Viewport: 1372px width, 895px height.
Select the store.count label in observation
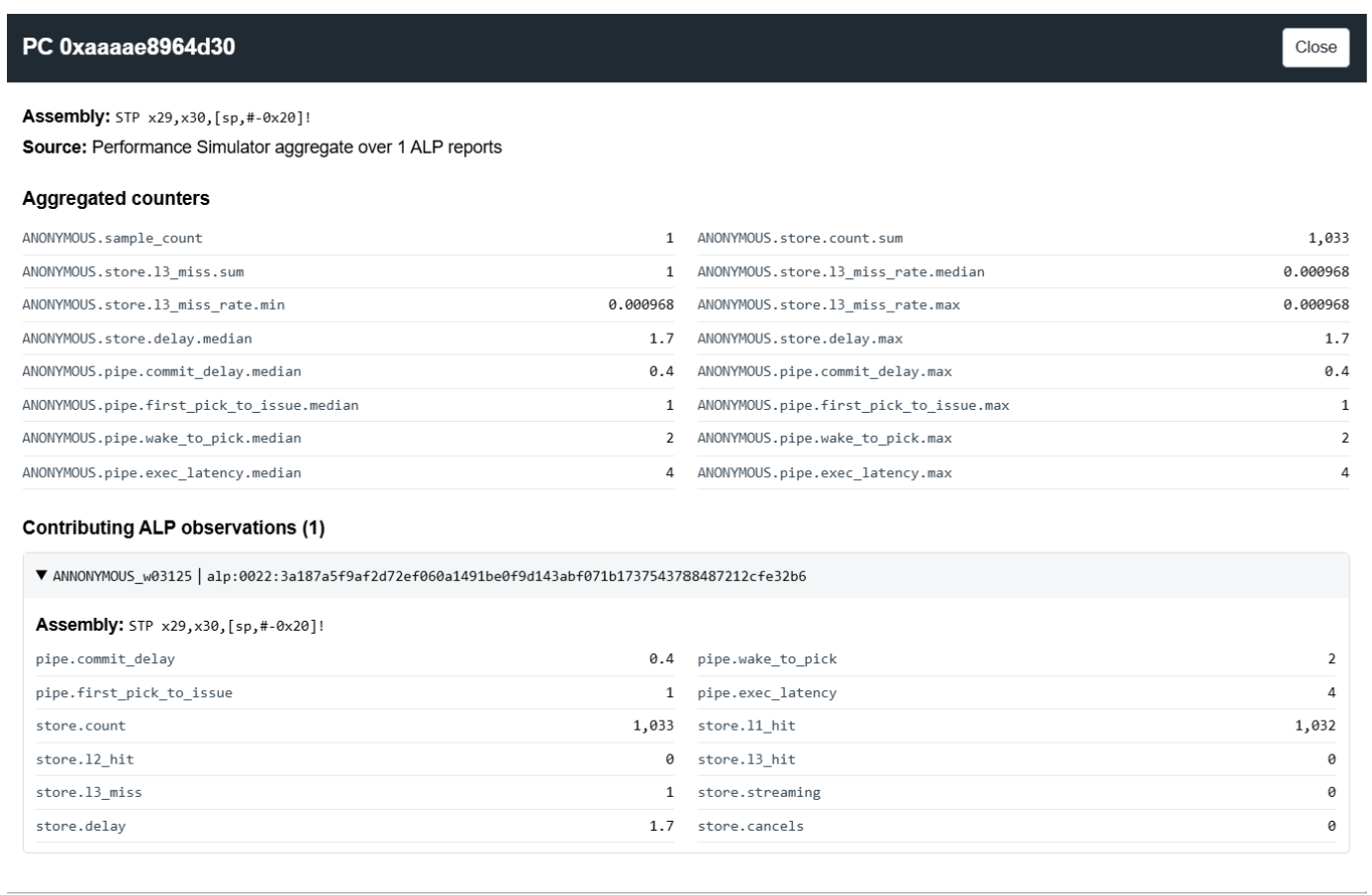click(80, 726)
